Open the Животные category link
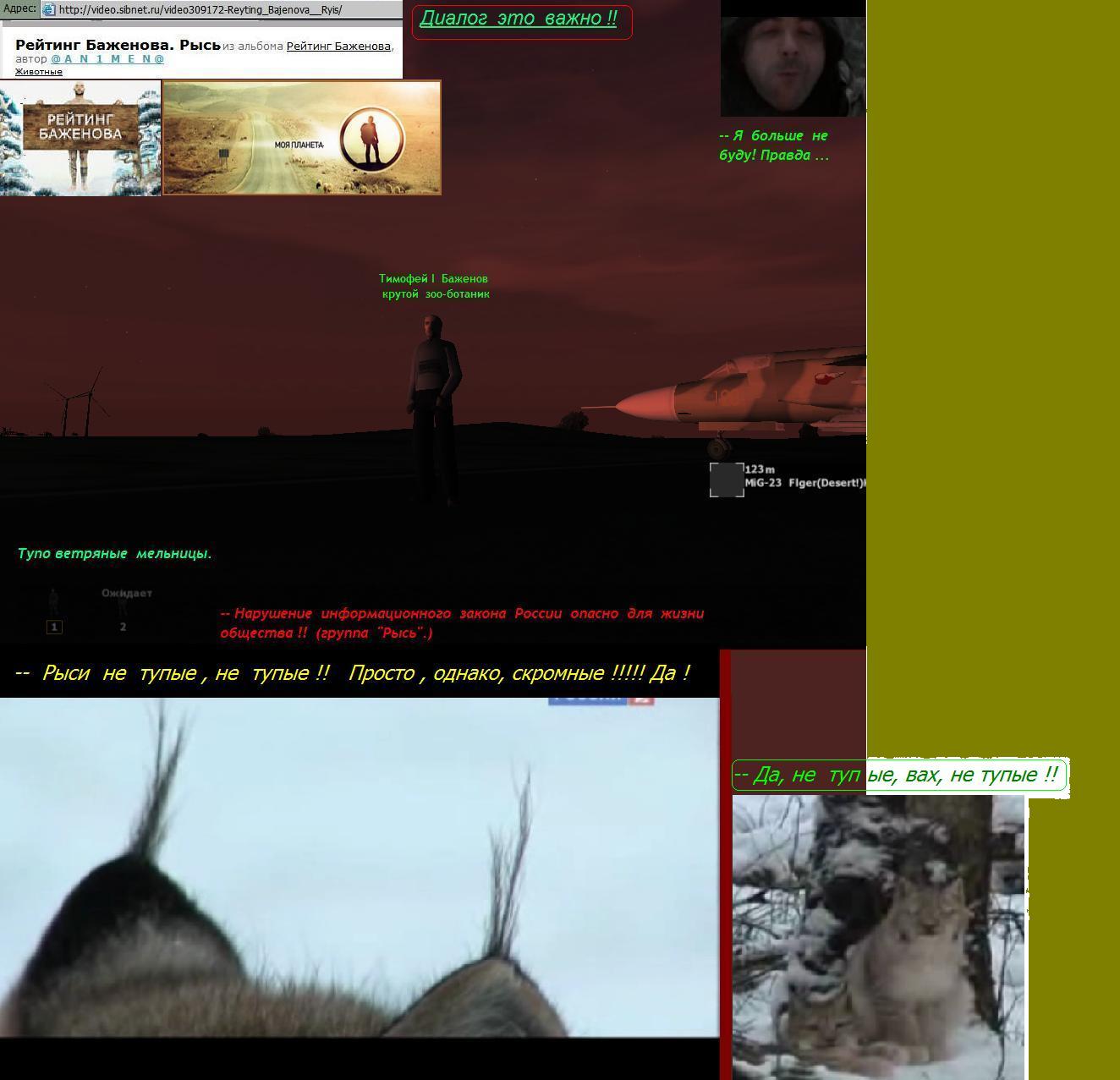 [x=39, y=72]
